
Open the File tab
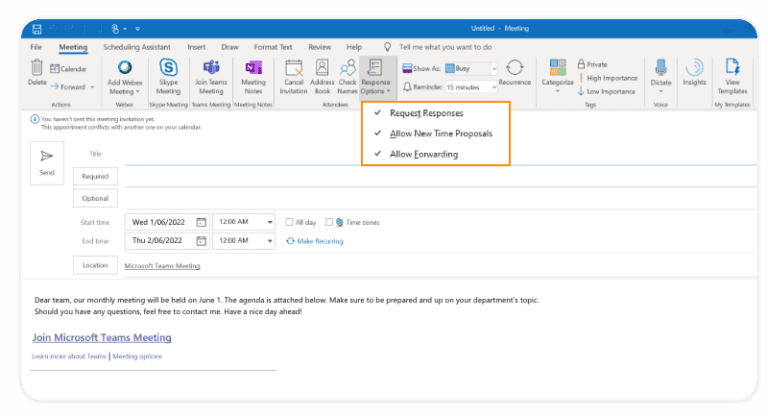[x=36, y=47]
